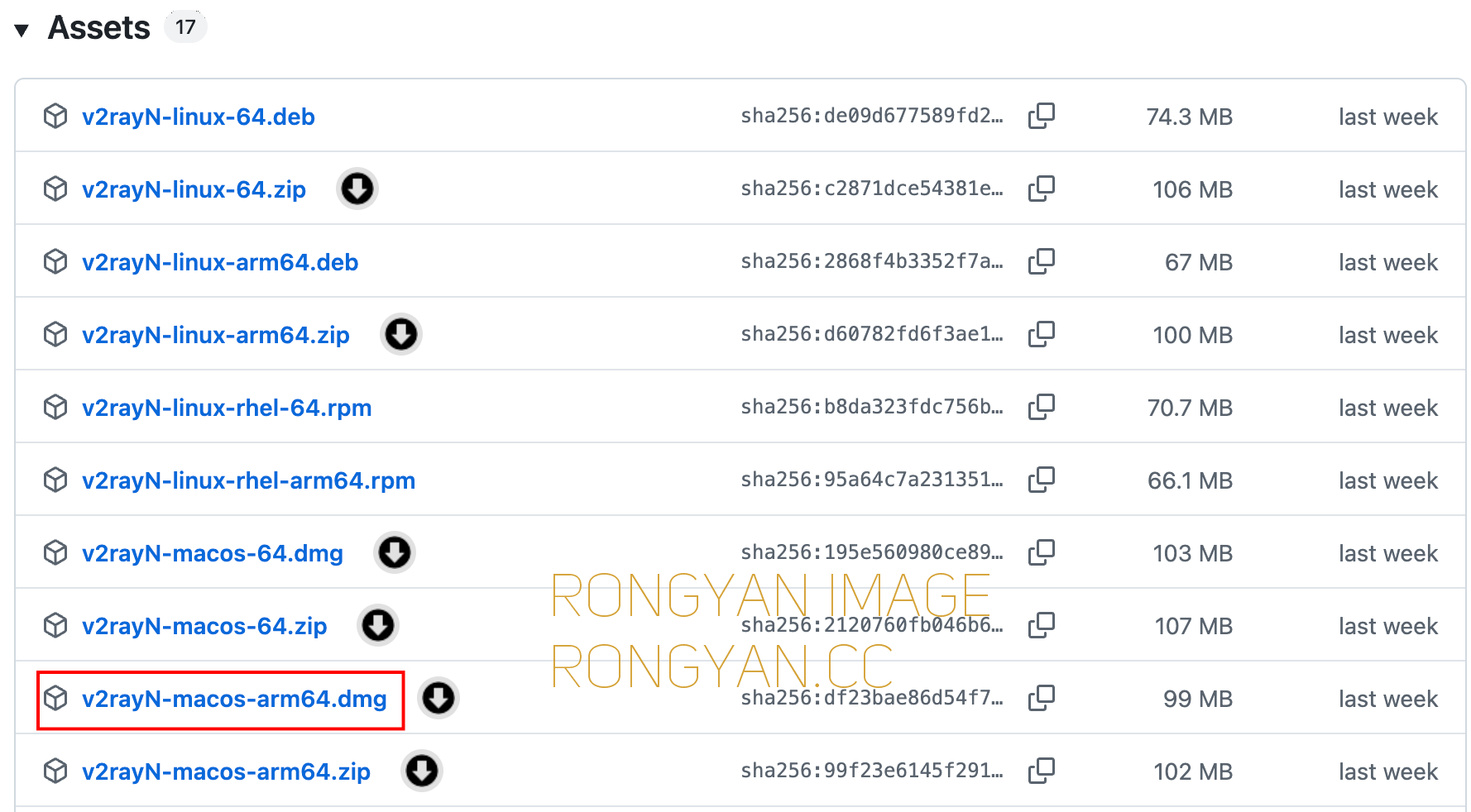
Task: Open the v2rayN-linux-64.deb download link
Action: [199, 117]
